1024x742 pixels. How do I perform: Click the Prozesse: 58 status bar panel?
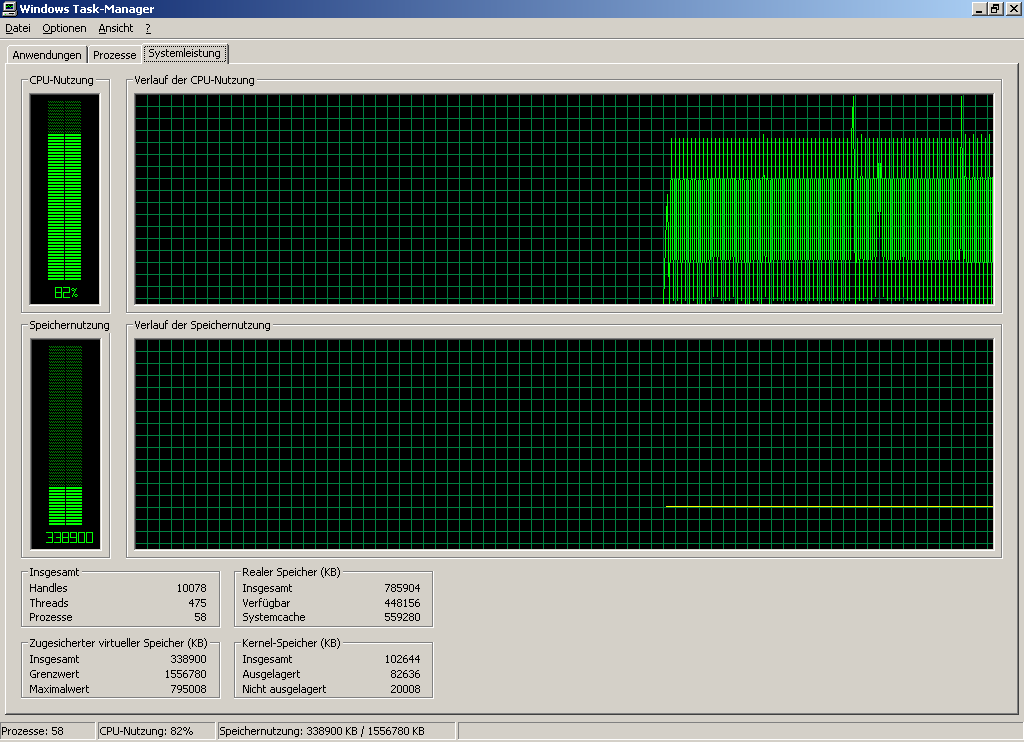click(47, 731)
